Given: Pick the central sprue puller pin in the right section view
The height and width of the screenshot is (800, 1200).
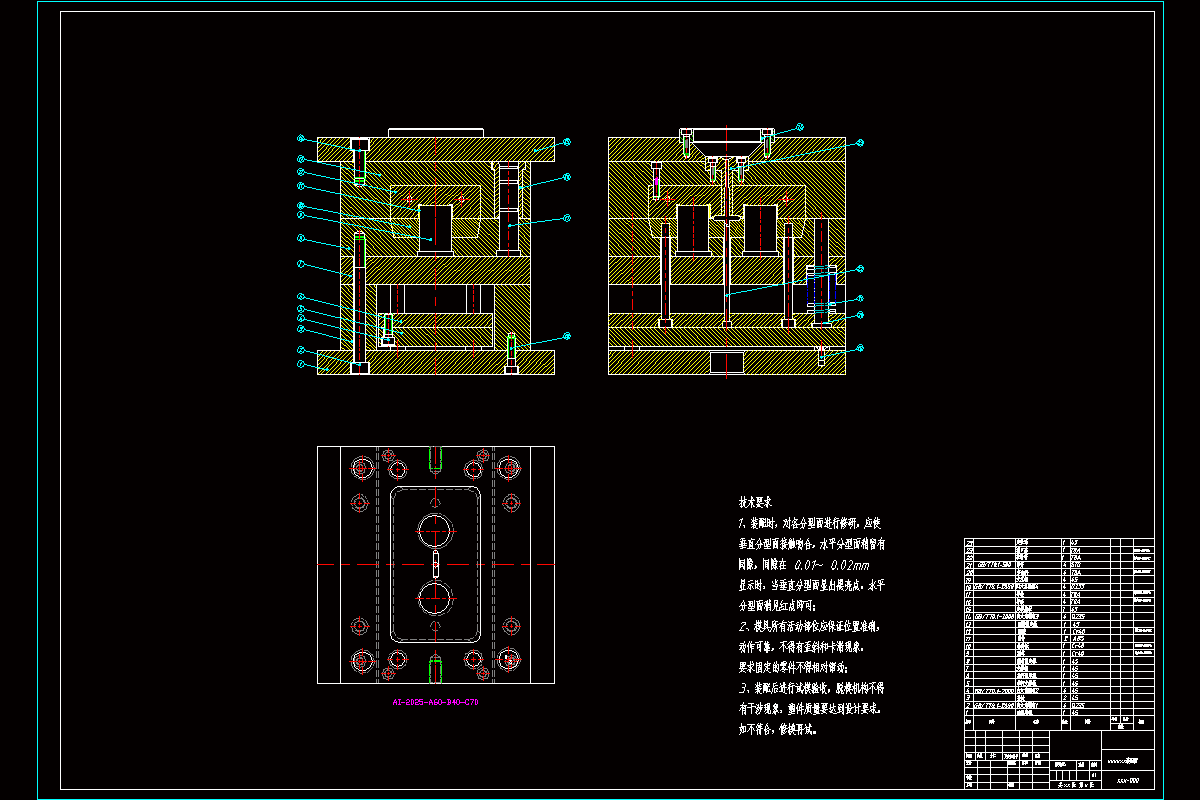Looking at the screenshot, I should [x=725, y=274].
